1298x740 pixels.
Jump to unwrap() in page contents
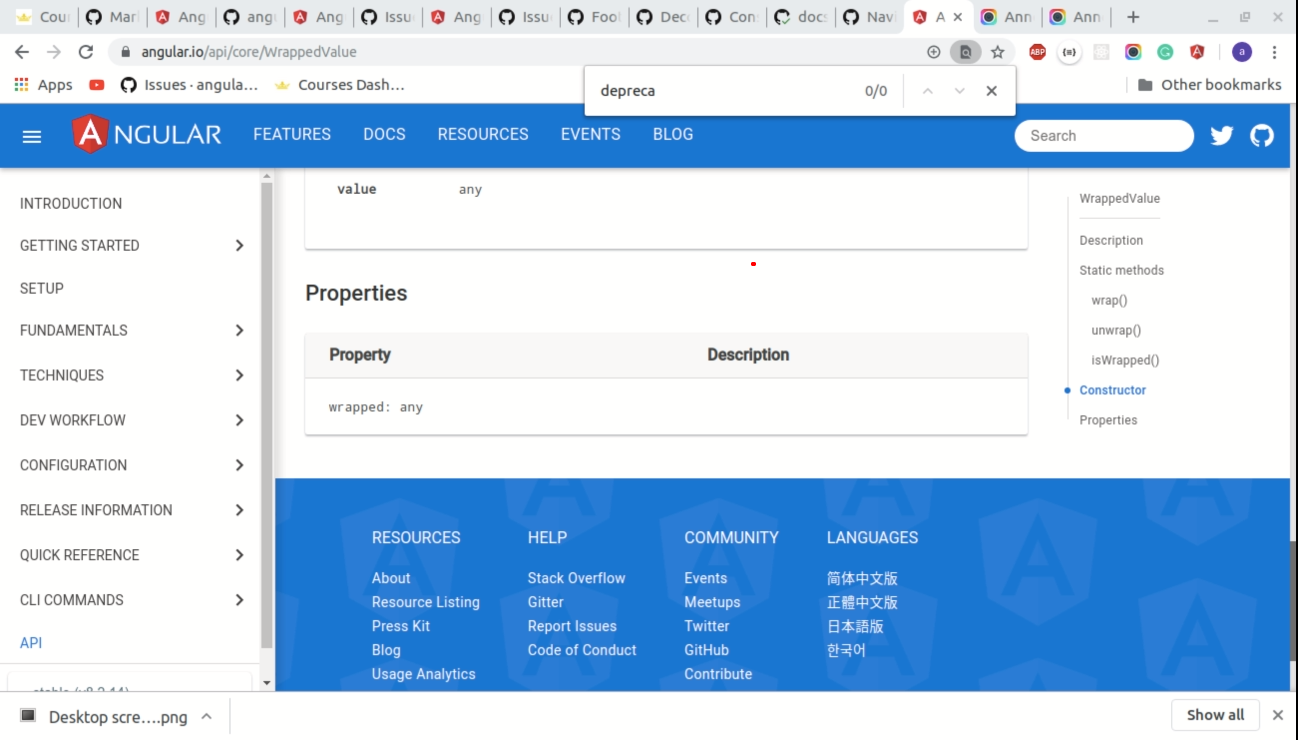1116,330
